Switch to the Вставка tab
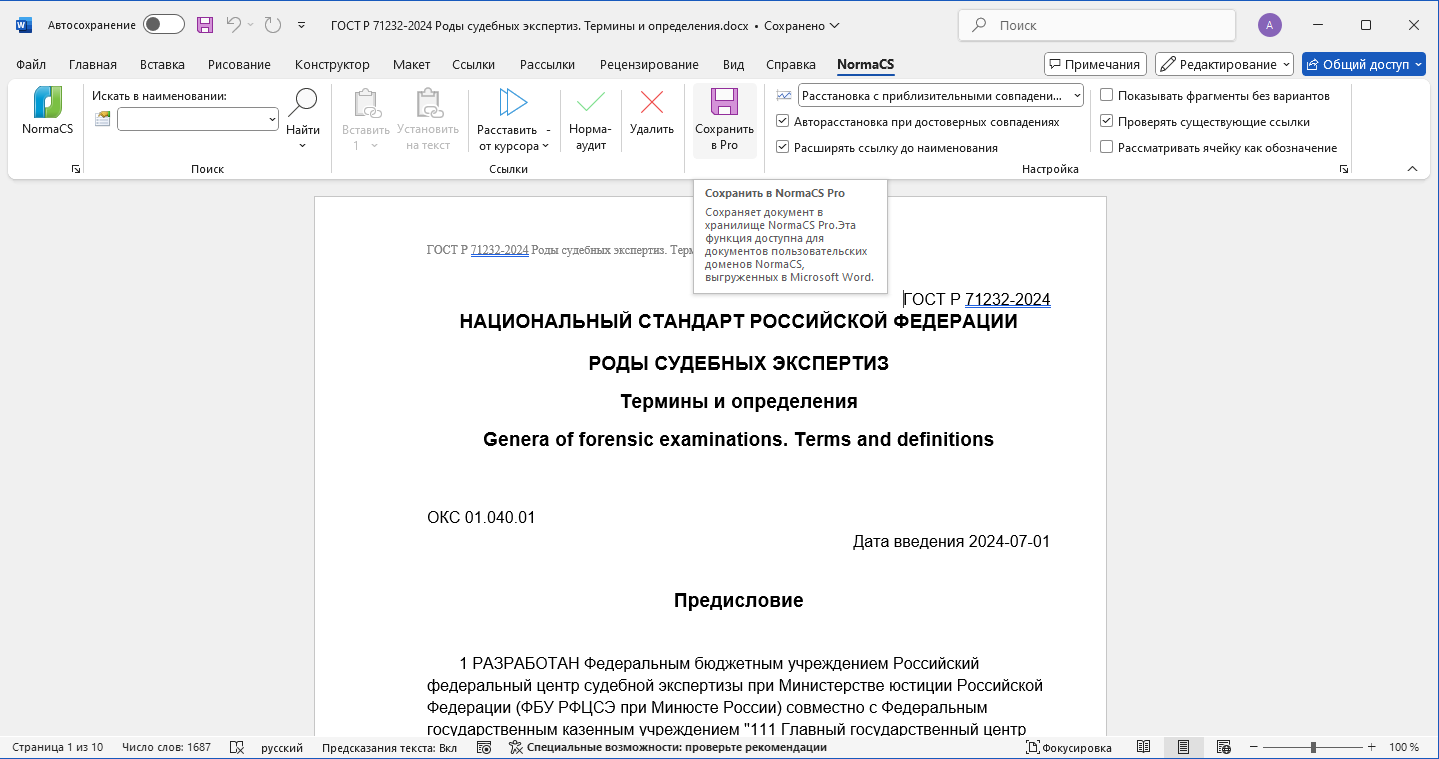This screenshot has height=759, width=1439. [x=162, y=64]
